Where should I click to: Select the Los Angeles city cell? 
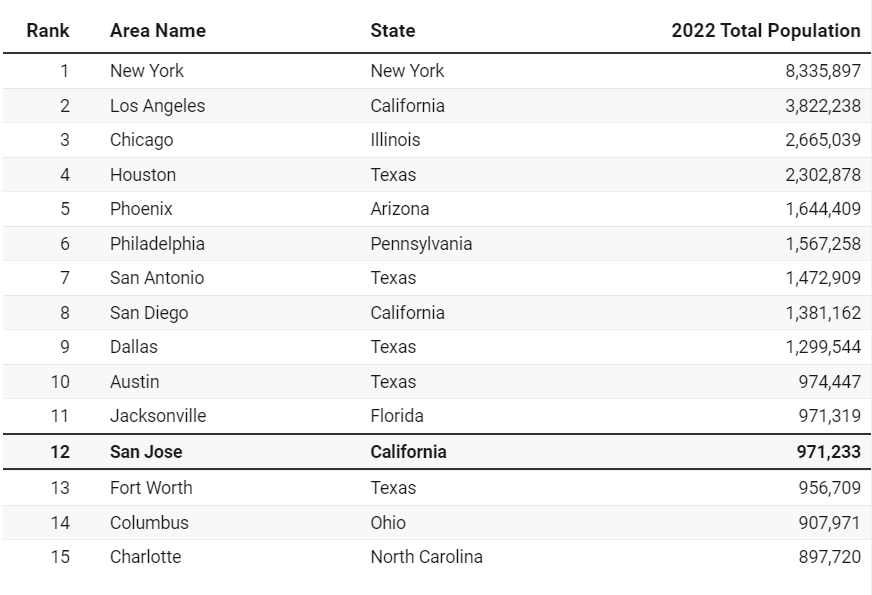click(157, 106)
